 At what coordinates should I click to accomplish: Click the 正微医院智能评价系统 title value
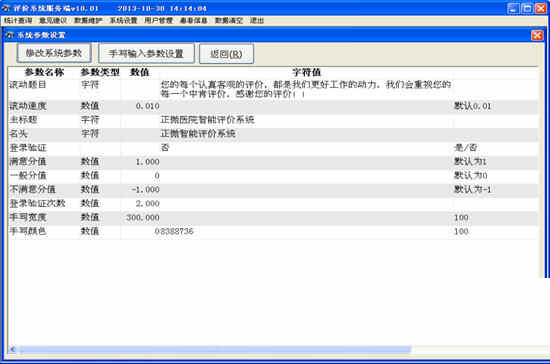(x=207, y=120)
